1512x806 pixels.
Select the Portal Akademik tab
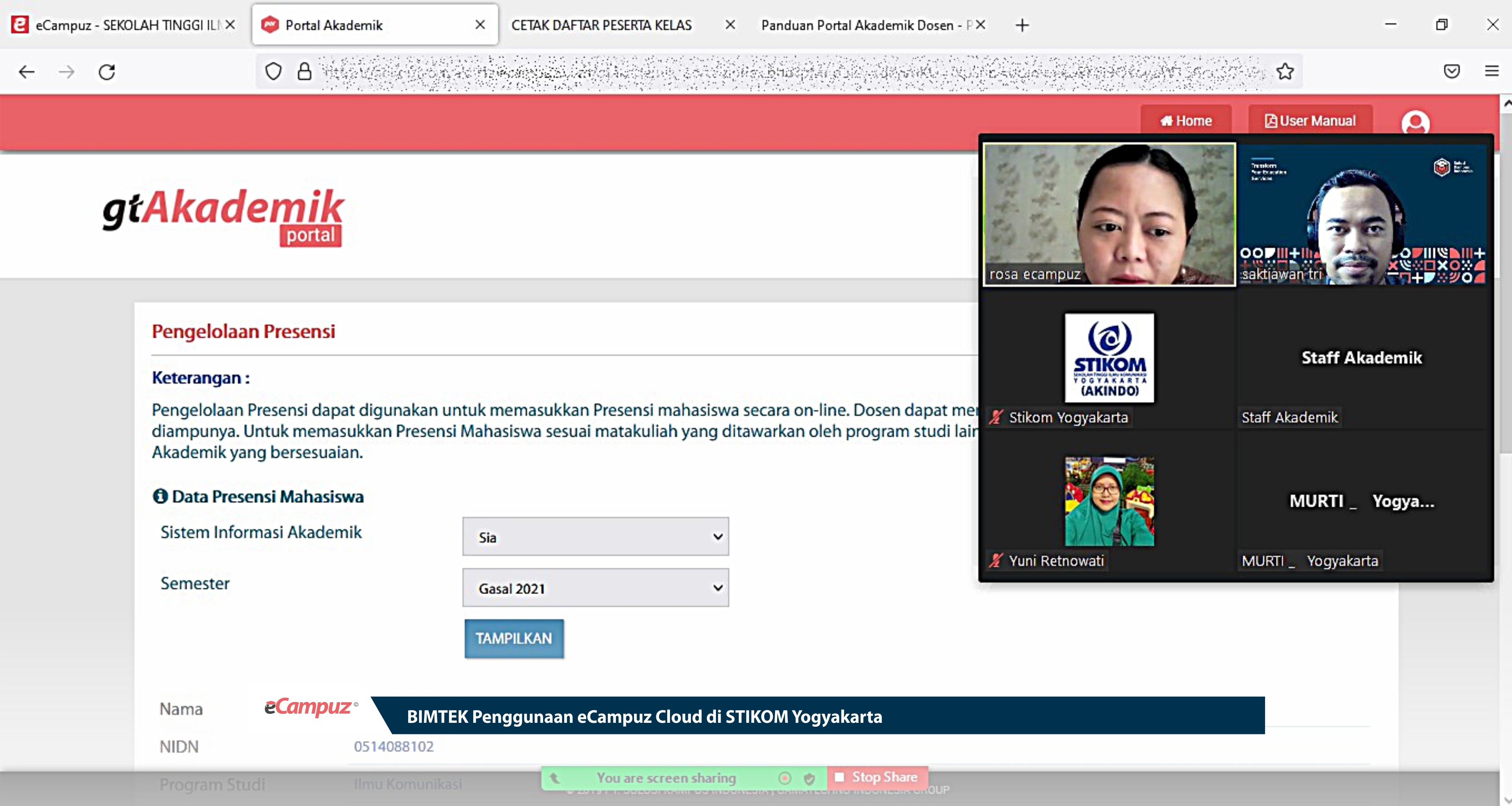(375, 25)
